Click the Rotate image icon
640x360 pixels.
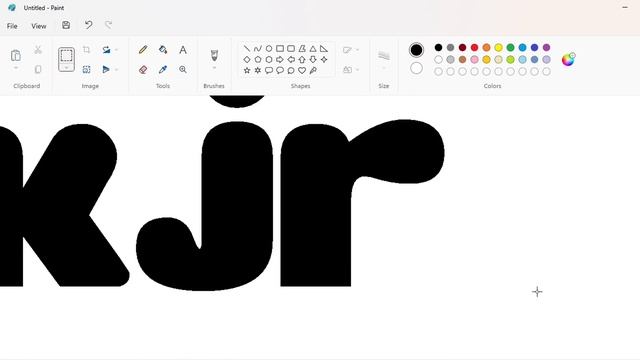pyautogui.click(x=106, y=50)
